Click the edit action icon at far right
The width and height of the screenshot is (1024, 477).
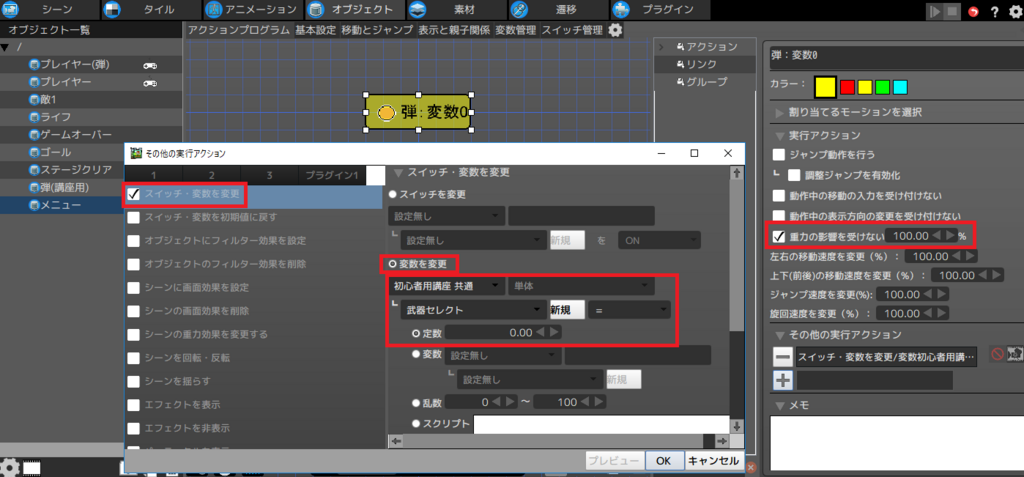coord(1015,354)
